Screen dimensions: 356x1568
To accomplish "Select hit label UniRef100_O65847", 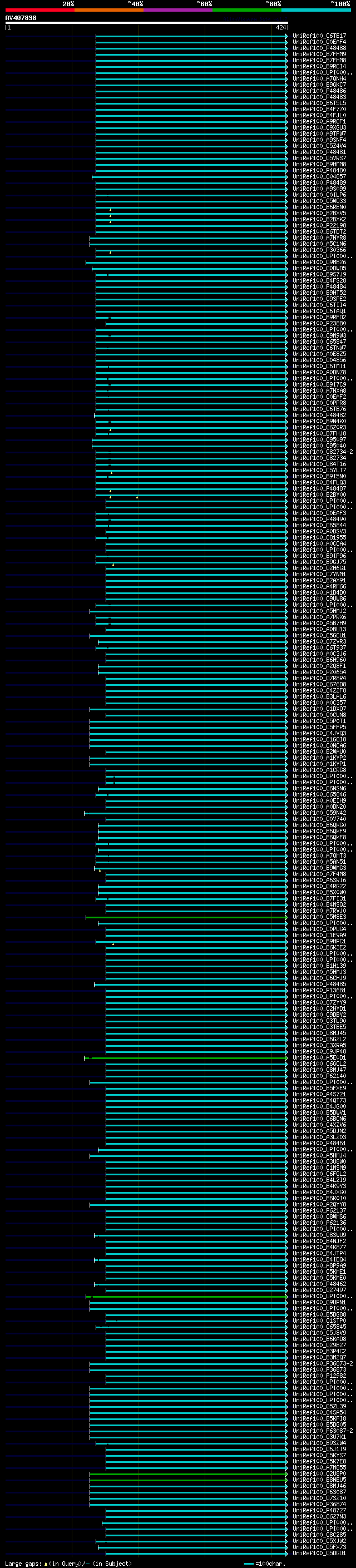I will coord(319,342).
